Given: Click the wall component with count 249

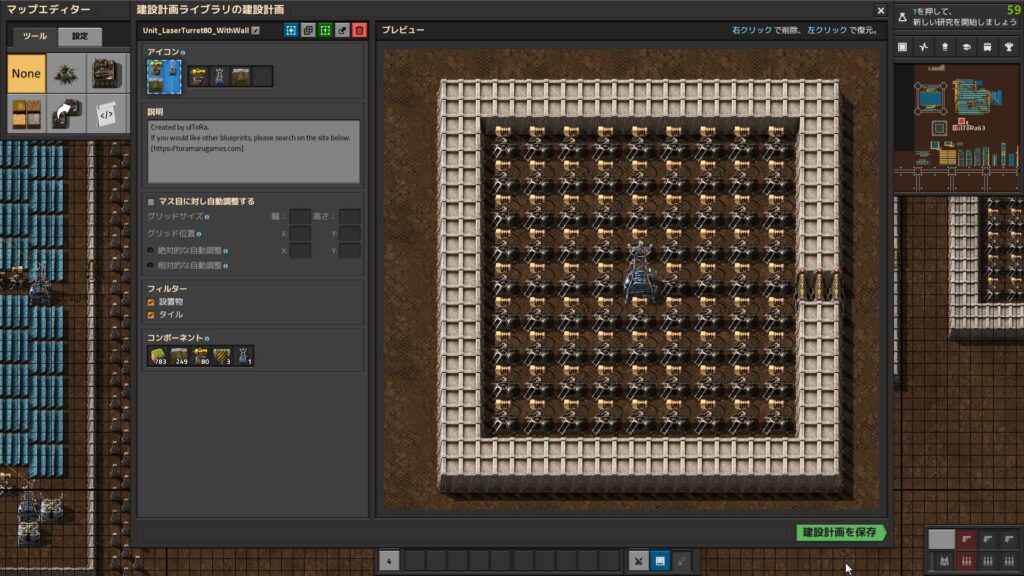Looking at the screenshot, I should [179, 356].
